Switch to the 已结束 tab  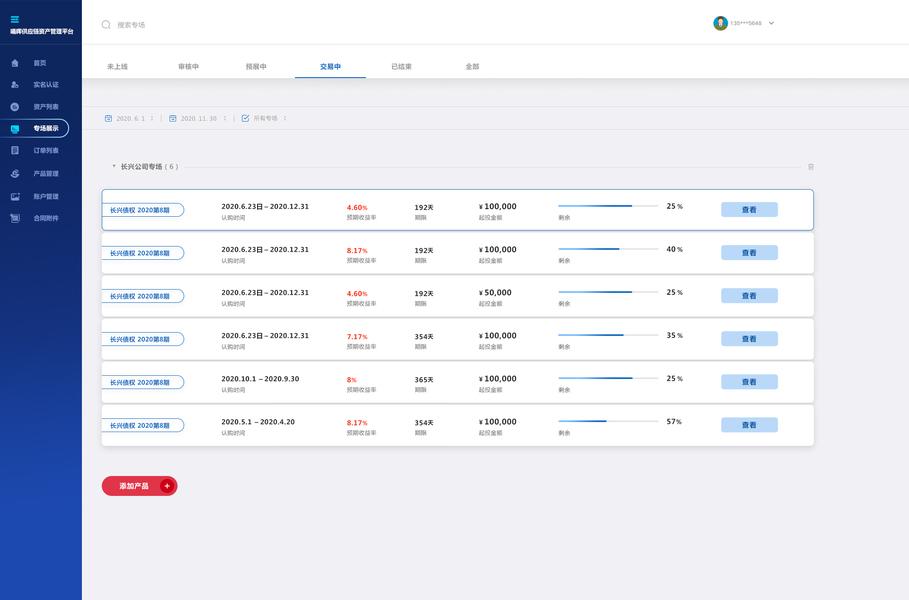click(401, 67)
